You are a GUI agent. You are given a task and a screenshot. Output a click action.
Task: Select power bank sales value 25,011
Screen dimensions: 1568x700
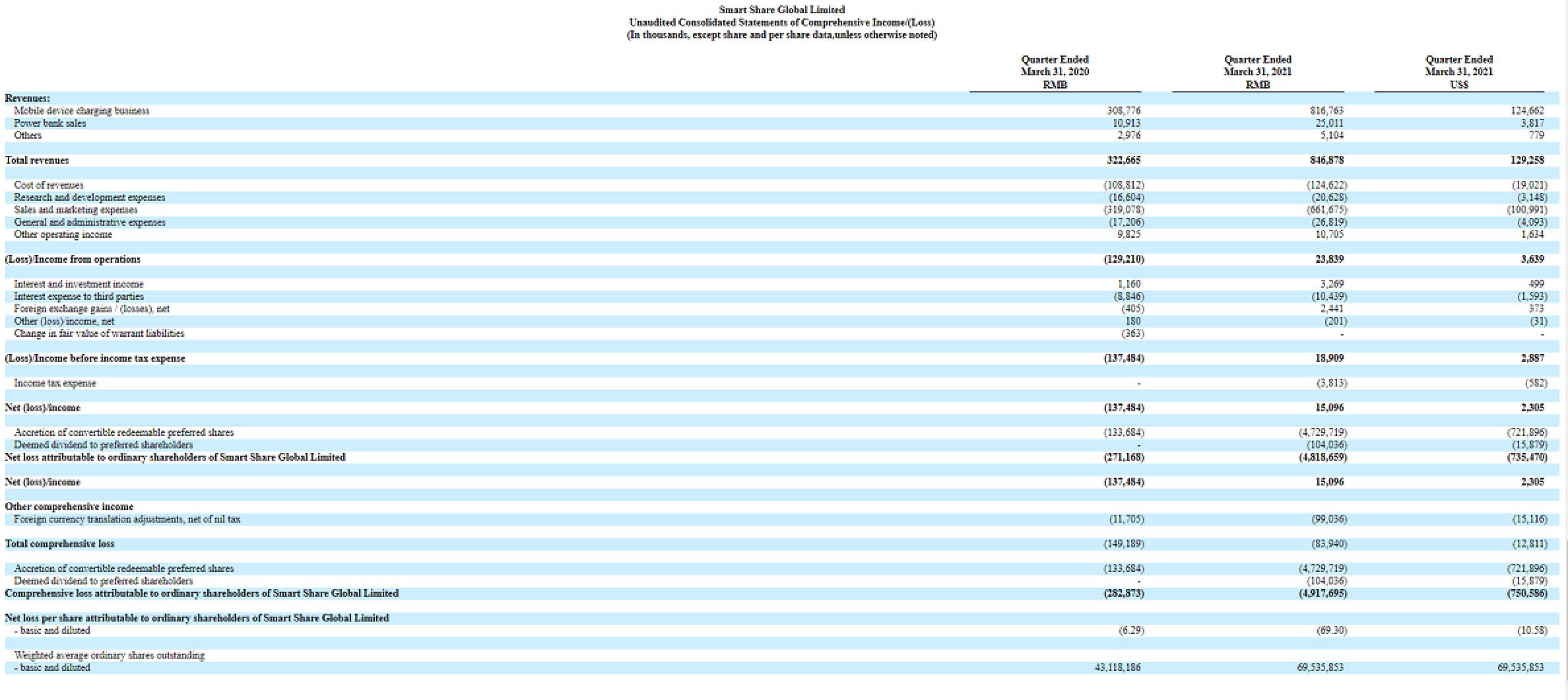[1329, 123]
